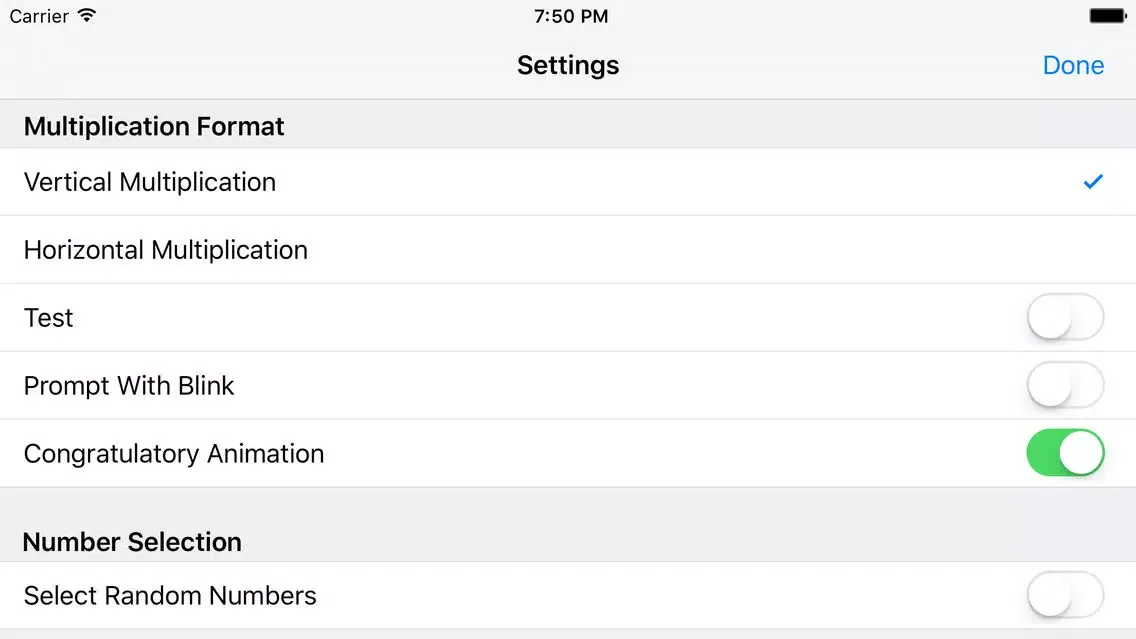Tap the blue checkmark beside Vertical Multiplication
Viewport: 1136px width, 639px height.
pyautogui.click(x=1093, y=181)
